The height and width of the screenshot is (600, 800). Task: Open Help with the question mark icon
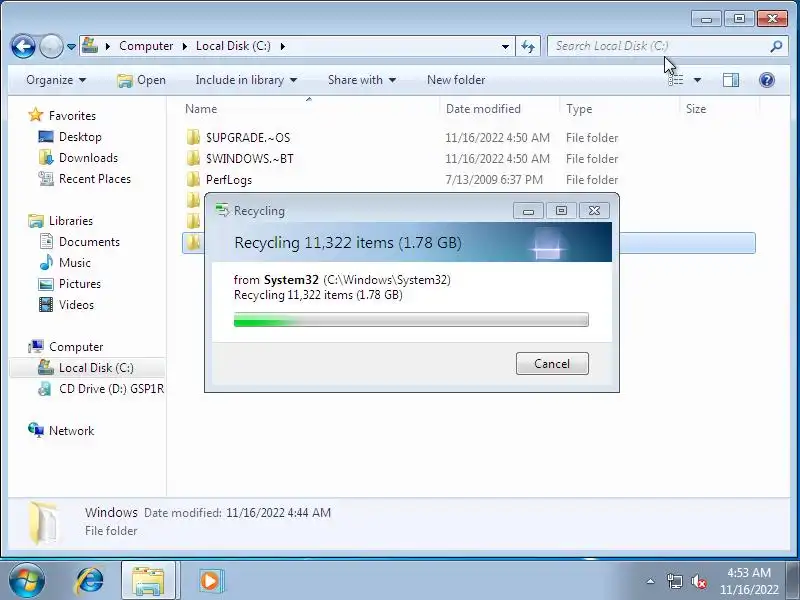click(766, 80)
